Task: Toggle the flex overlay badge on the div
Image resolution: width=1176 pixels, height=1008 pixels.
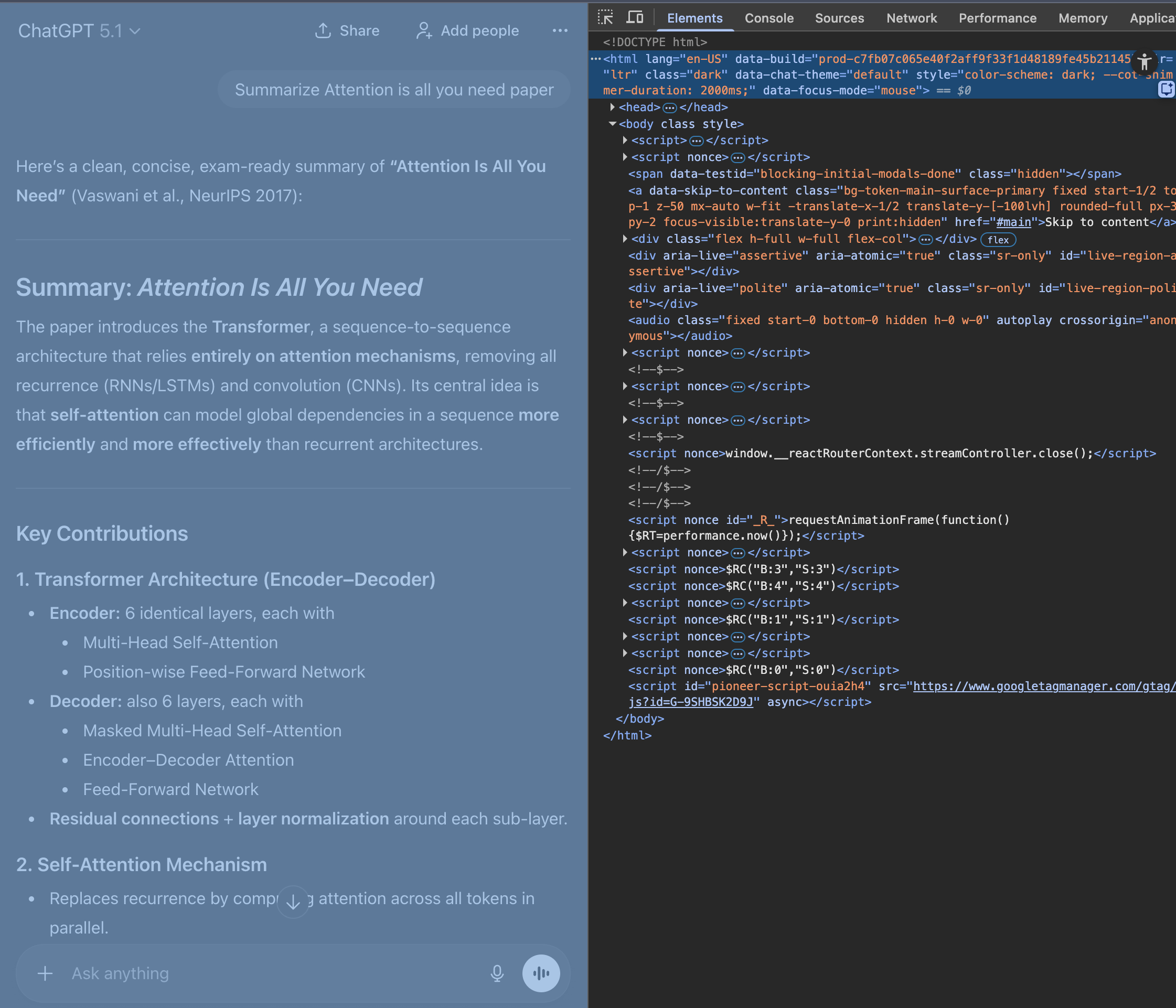Action: point(998,240)
